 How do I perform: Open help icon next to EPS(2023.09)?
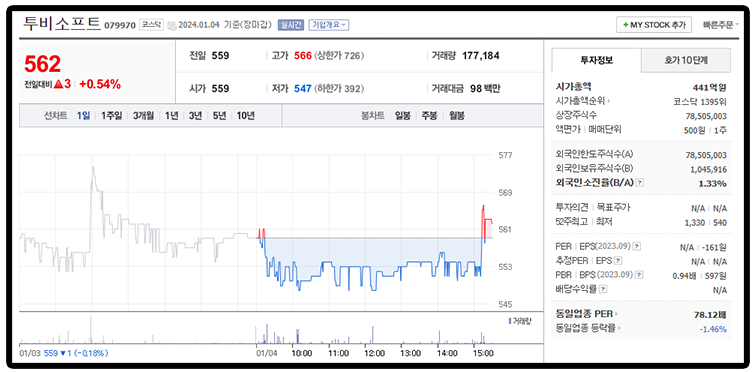click(x=637, y=246)
